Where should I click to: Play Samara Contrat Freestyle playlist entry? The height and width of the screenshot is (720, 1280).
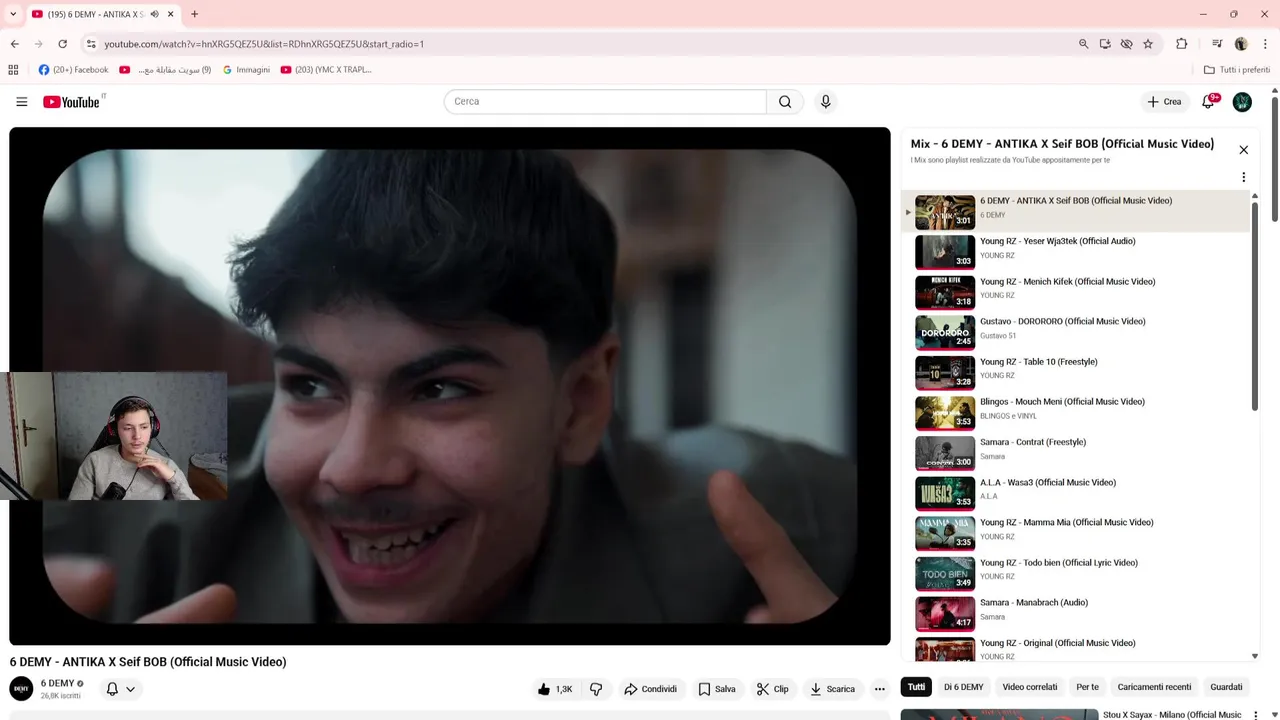(x=1075, y=452)
